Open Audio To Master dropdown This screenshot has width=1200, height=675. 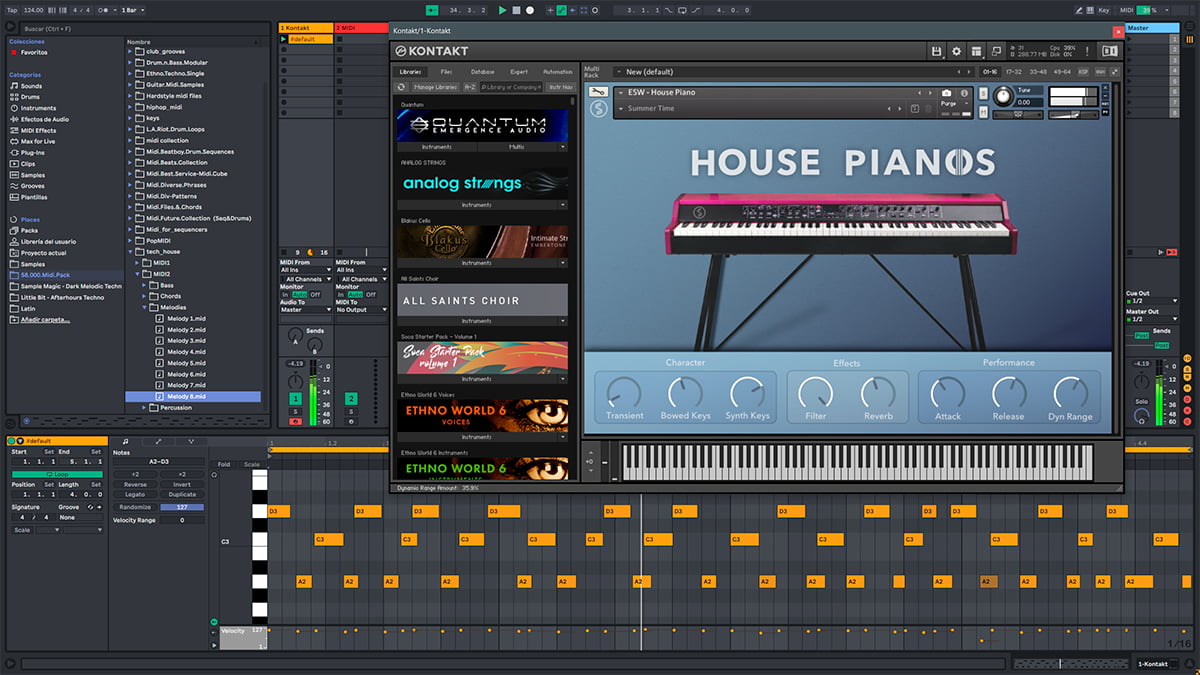(x=305, y=310)
